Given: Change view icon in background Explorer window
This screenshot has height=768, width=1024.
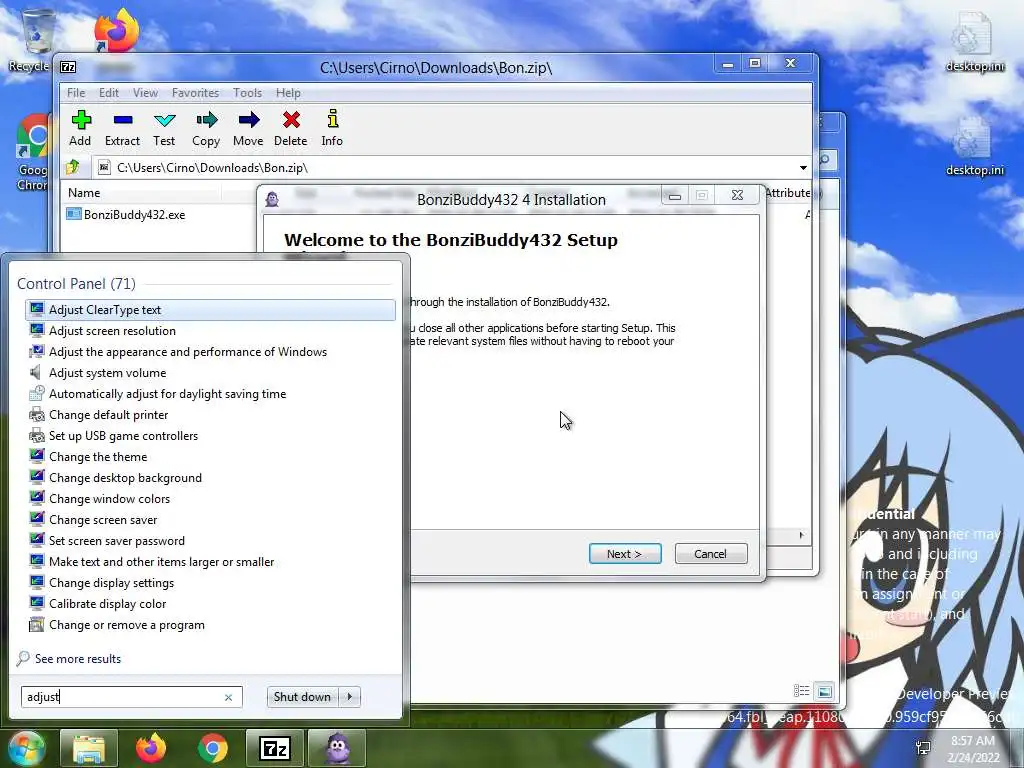Looking at the screenshot, I should click(801, 691).
